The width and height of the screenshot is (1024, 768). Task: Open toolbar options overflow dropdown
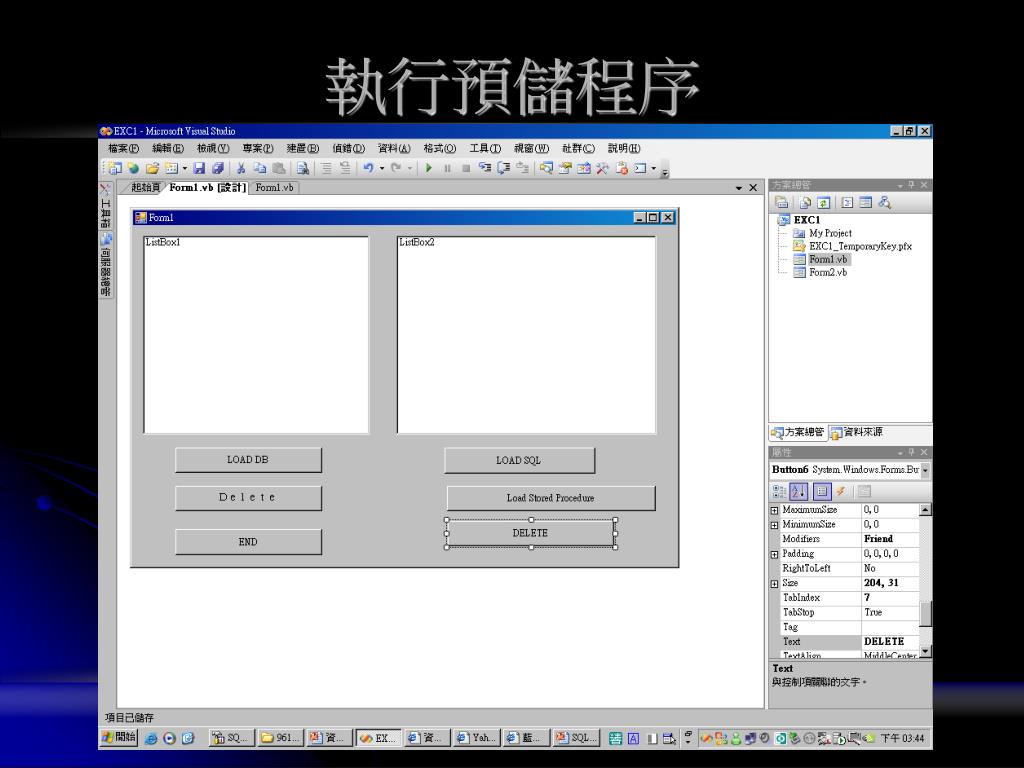pyautogui.click(x=665, y=172)
